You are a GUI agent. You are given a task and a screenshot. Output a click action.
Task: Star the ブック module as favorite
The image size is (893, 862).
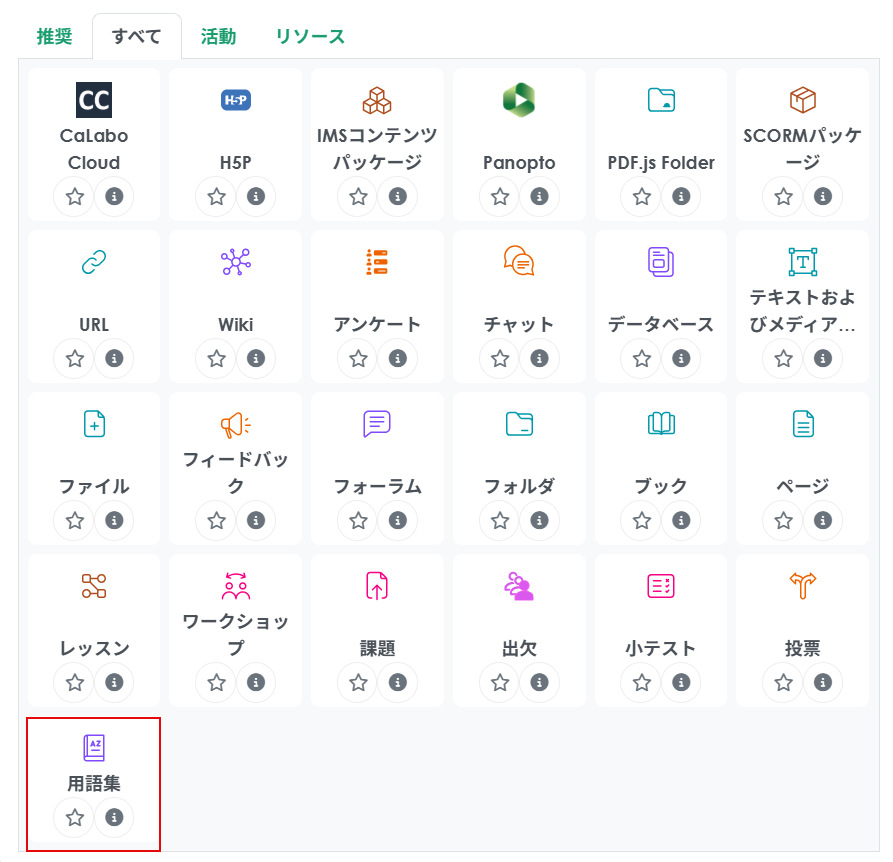click(x=642, y=521)
